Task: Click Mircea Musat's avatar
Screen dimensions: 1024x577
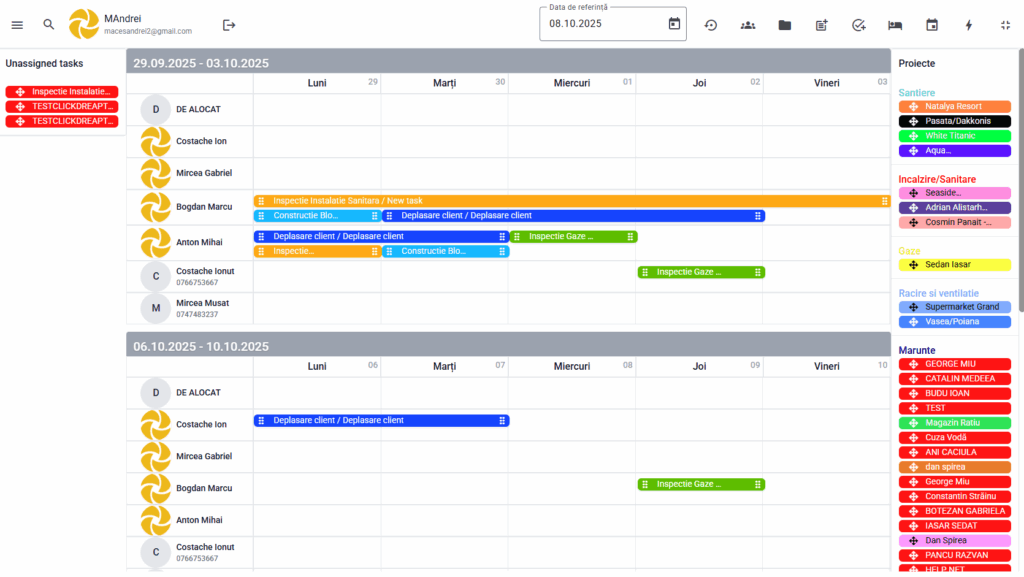Action: tap(155, 308)
